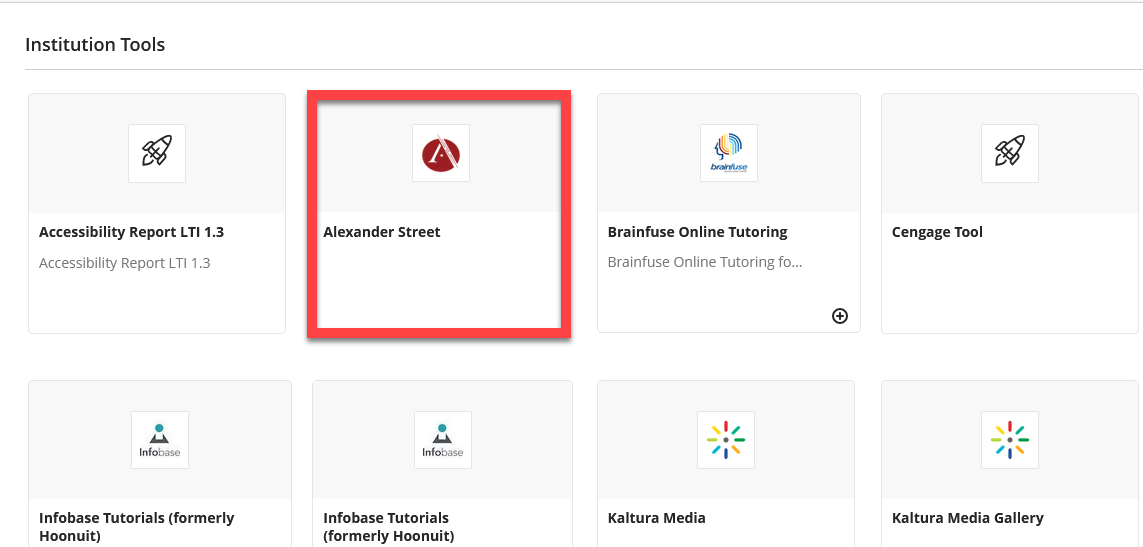
Task: Click the Cengage Tool rocket icon
Action: [1010, 153]
